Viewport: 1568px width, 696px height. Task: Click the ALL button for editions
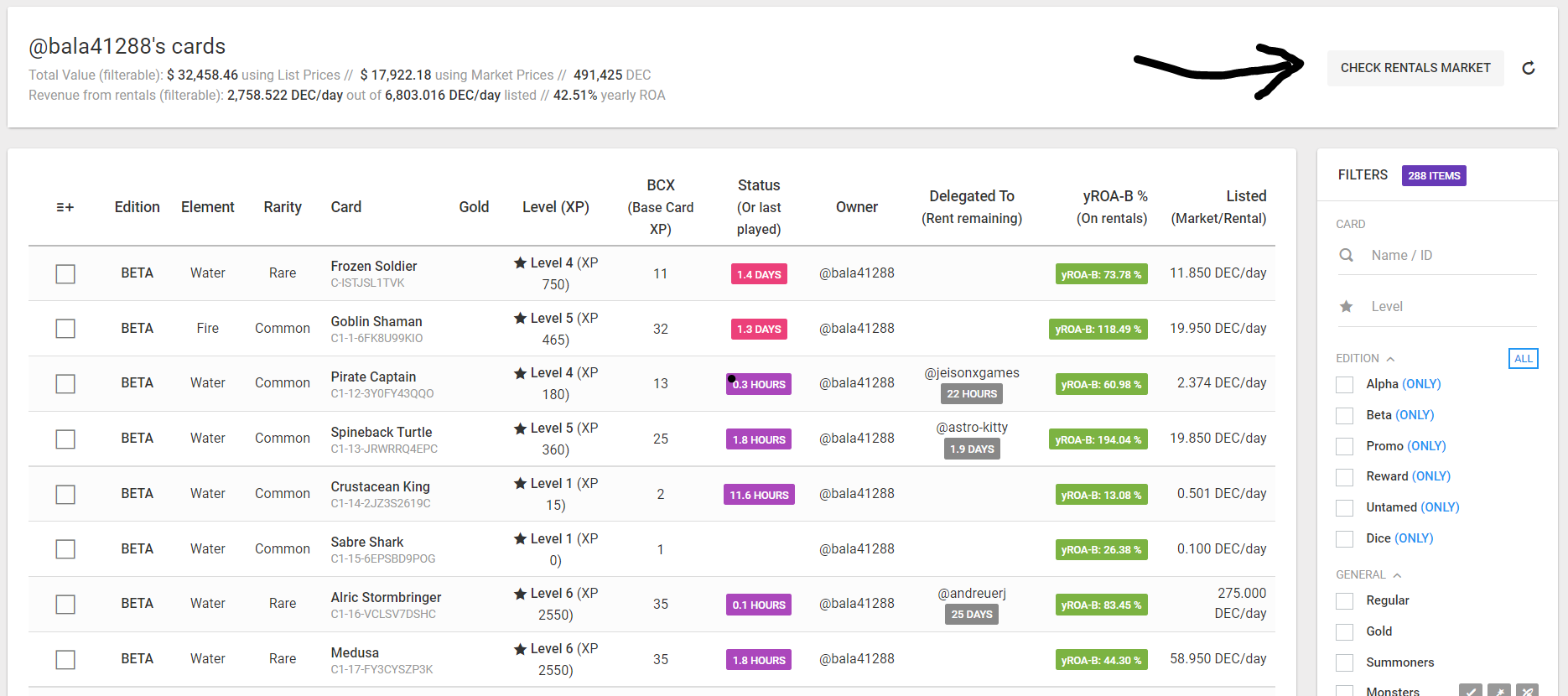[1523, 359]
